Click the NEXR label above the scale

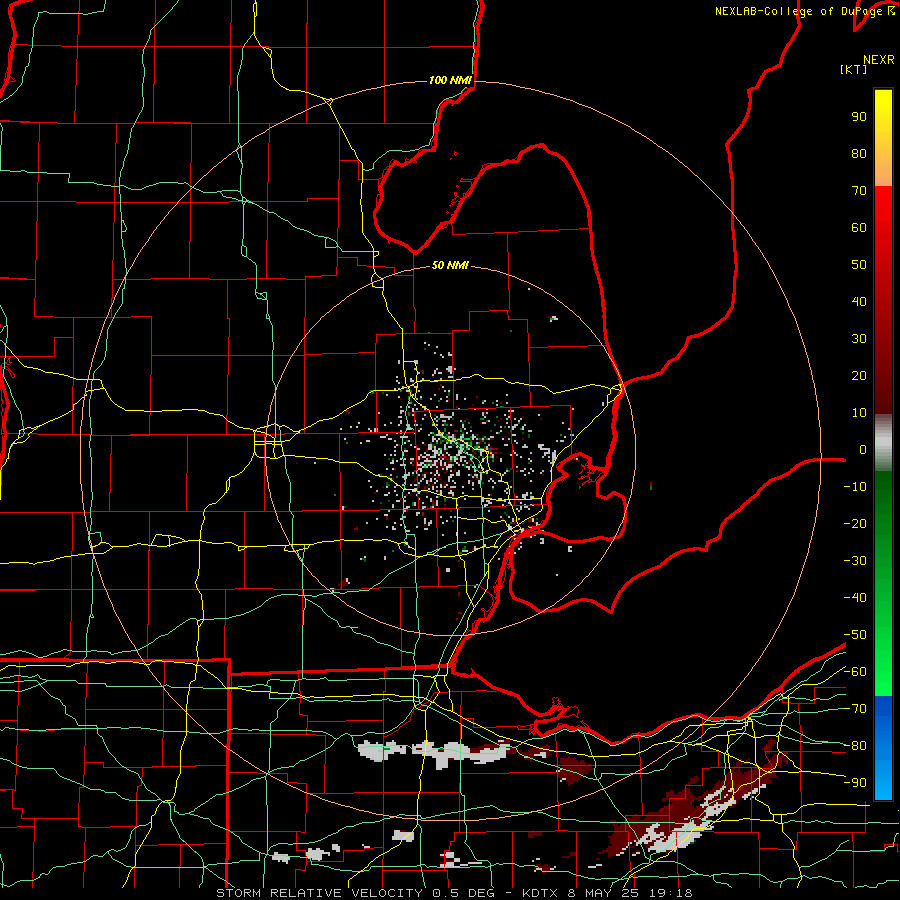point(879,60)
